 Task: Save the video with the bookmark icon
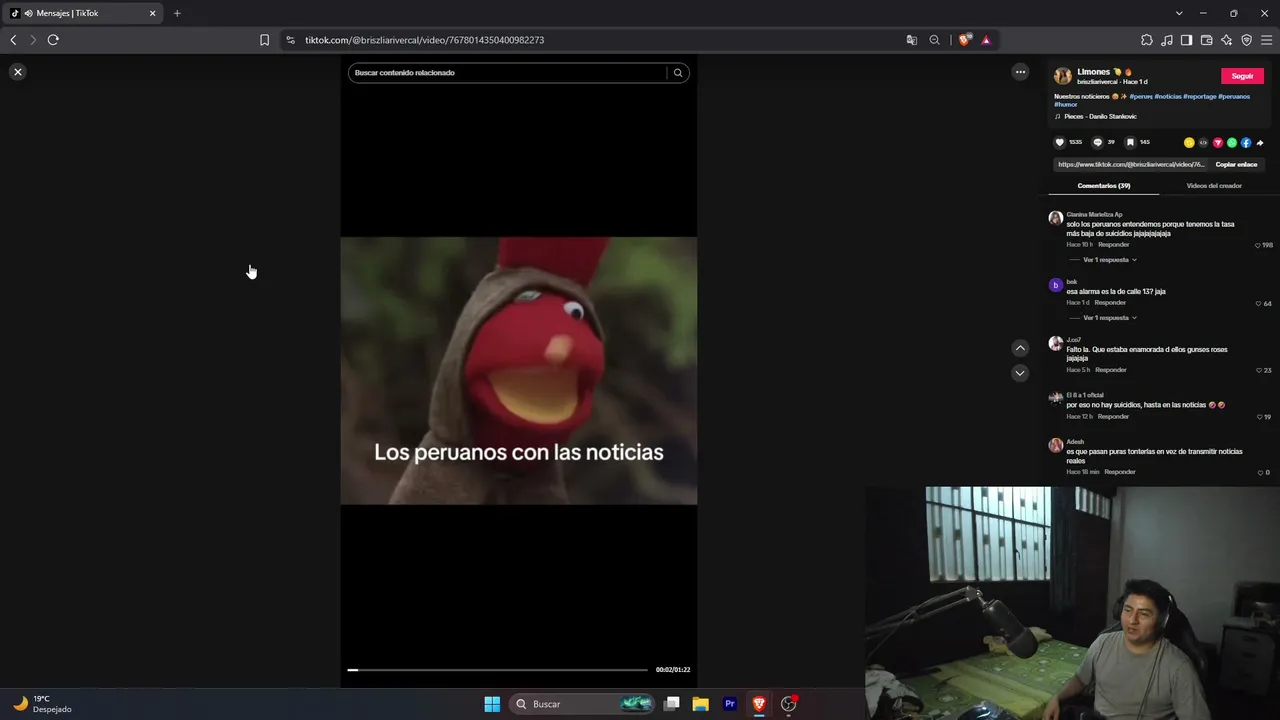[x=1130, y=142]
